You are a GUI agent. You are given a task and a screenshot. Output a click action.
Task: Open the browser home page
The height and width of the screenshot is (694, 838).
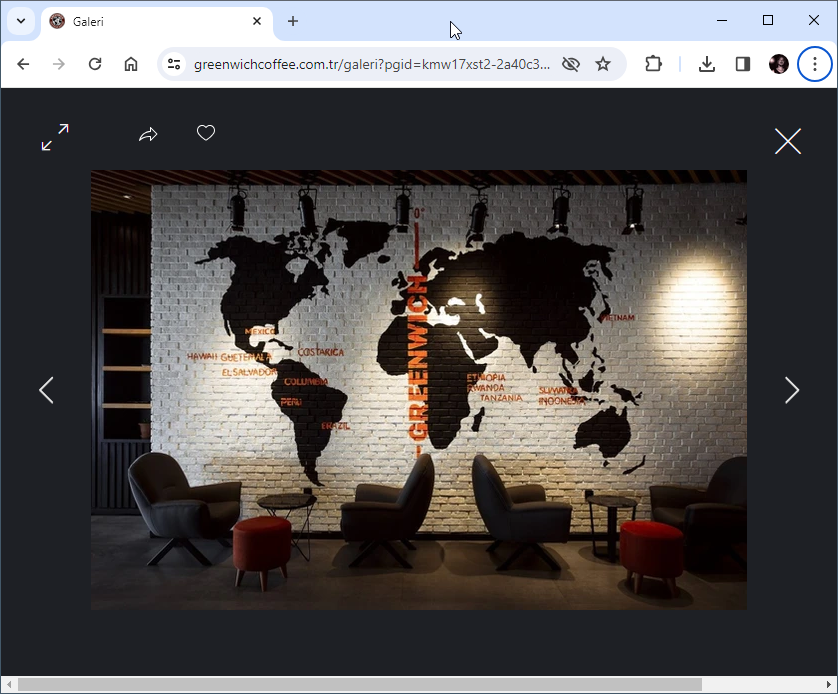point(131,64)
